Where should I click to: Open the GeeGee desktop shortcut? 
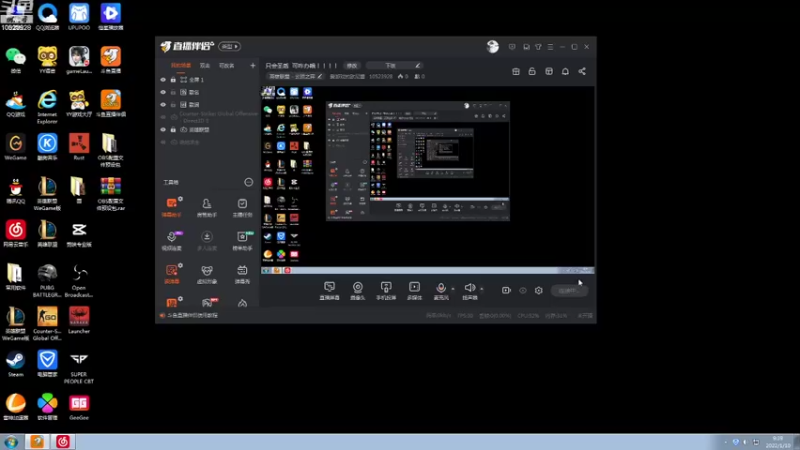pos(79,407)
